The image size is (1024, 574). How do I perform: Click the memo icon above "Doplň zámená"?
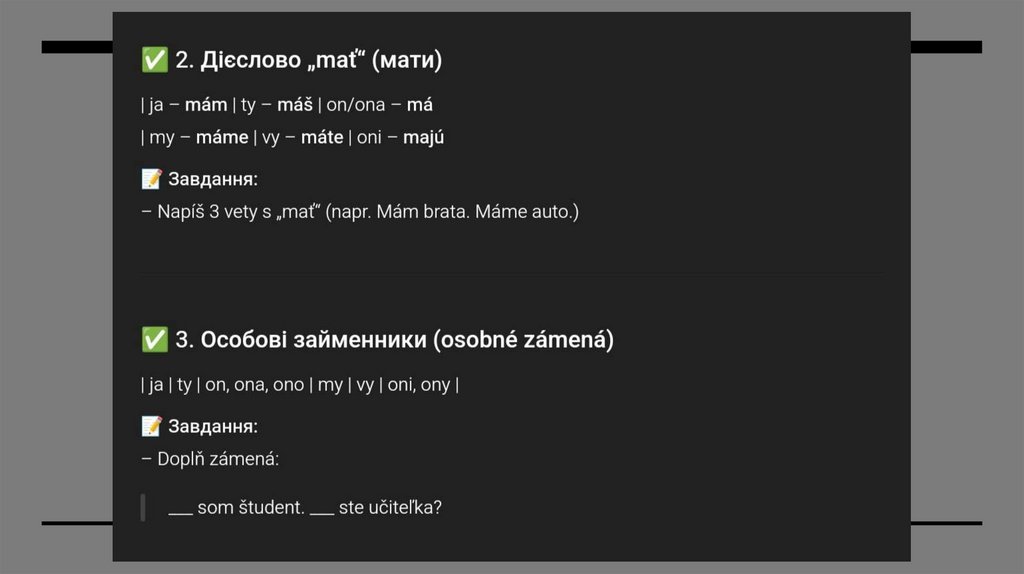pyautogui.click(x=152, y=426)
